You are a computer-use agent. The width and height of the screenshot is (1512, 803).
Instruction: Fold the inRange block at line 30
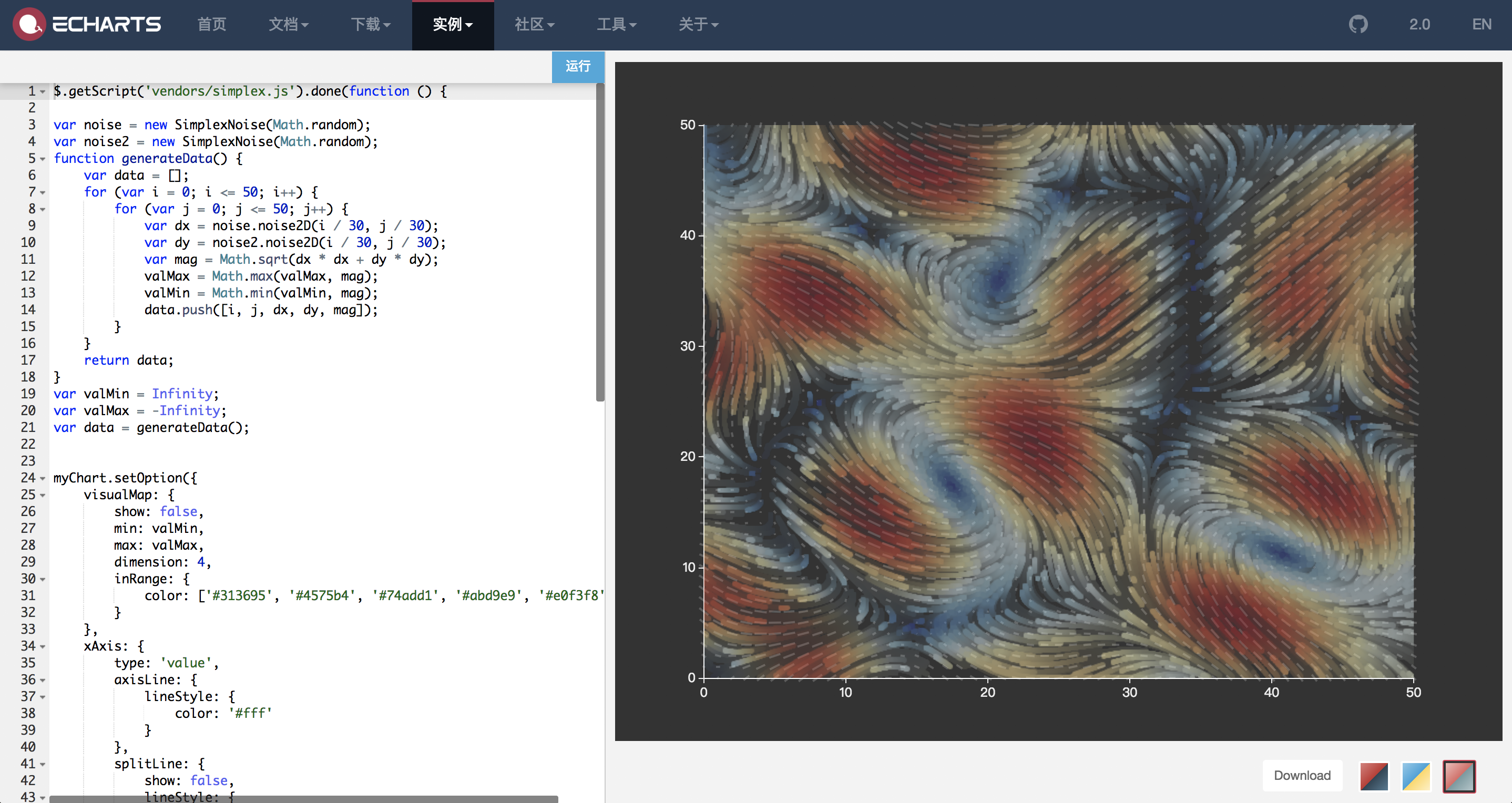(43, 580)
